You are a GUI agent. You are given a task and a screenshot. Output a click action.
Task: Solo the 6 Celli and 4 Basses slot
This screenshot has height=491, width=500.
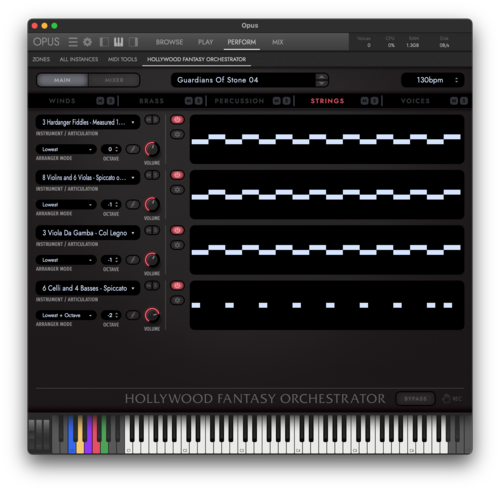click(156, 286)
